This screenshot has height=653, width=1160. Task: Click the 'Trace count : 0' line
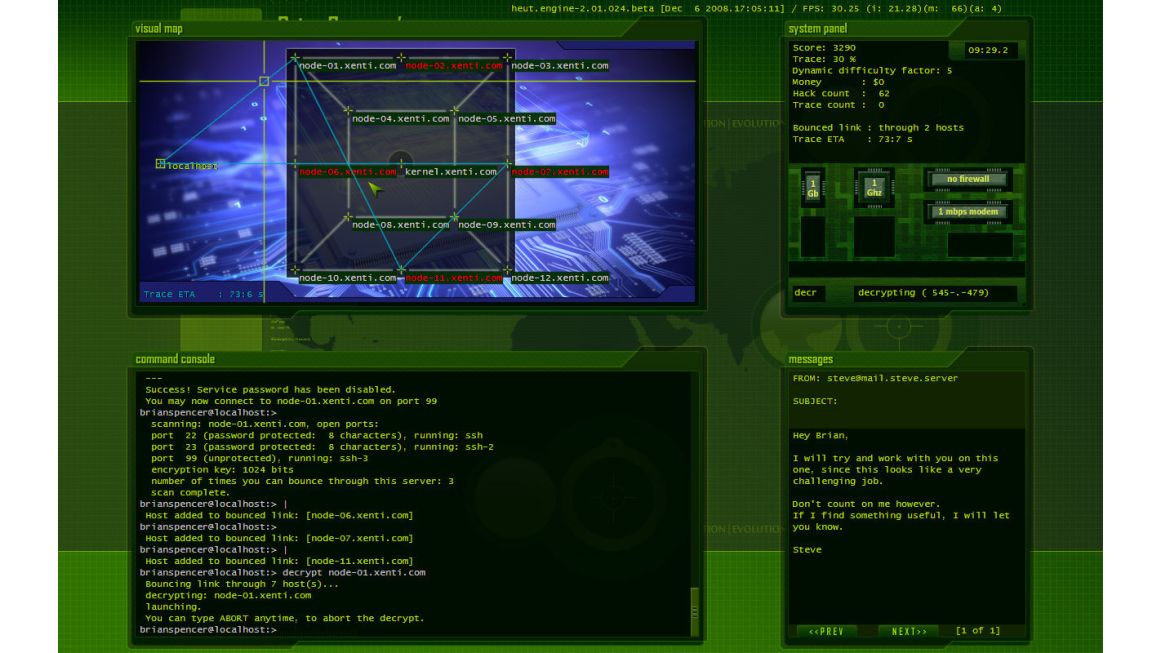838,105
